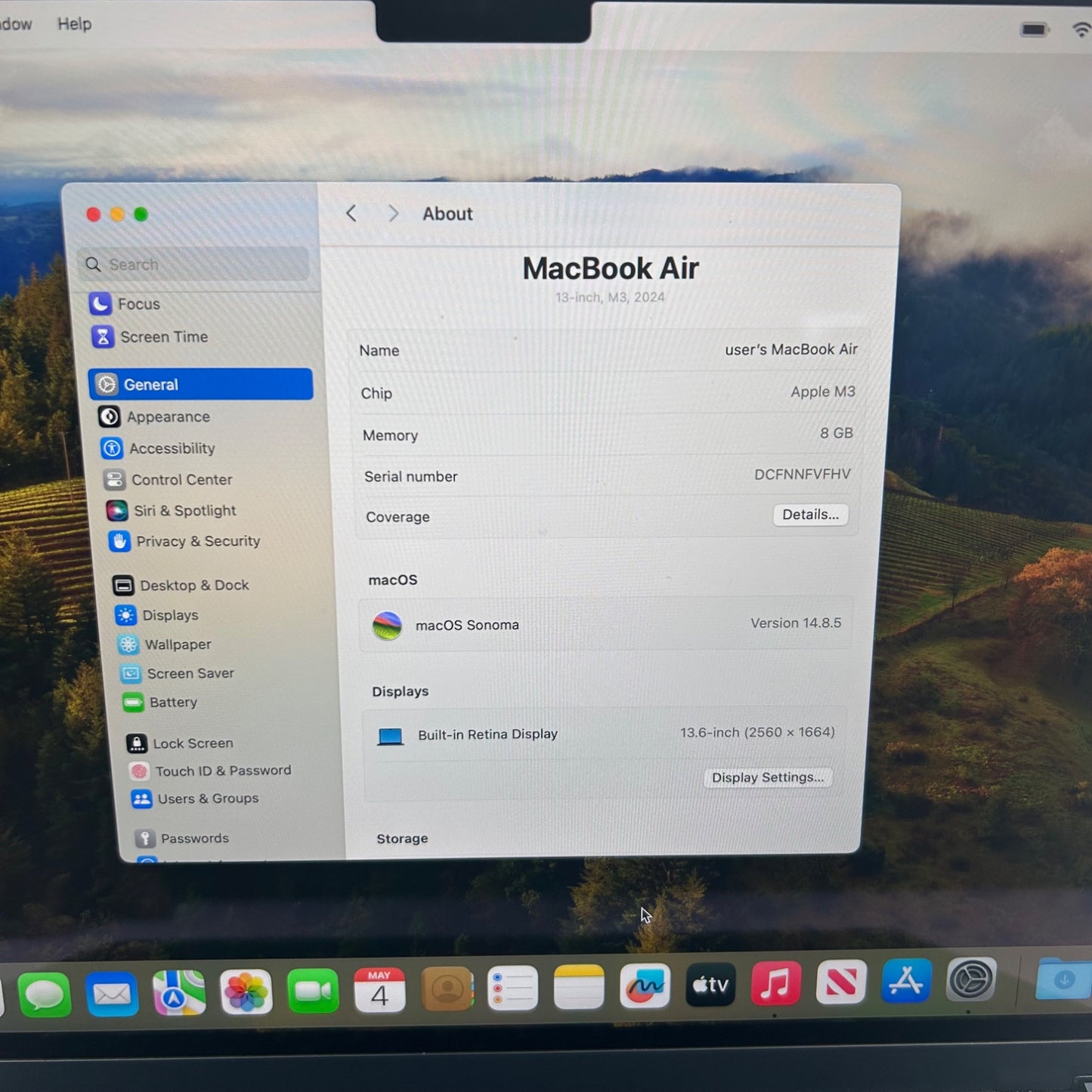Viewport: 1092px width, 1092px height.
Task: Open Notes from the Dock
Action: (x=579, y=987)
